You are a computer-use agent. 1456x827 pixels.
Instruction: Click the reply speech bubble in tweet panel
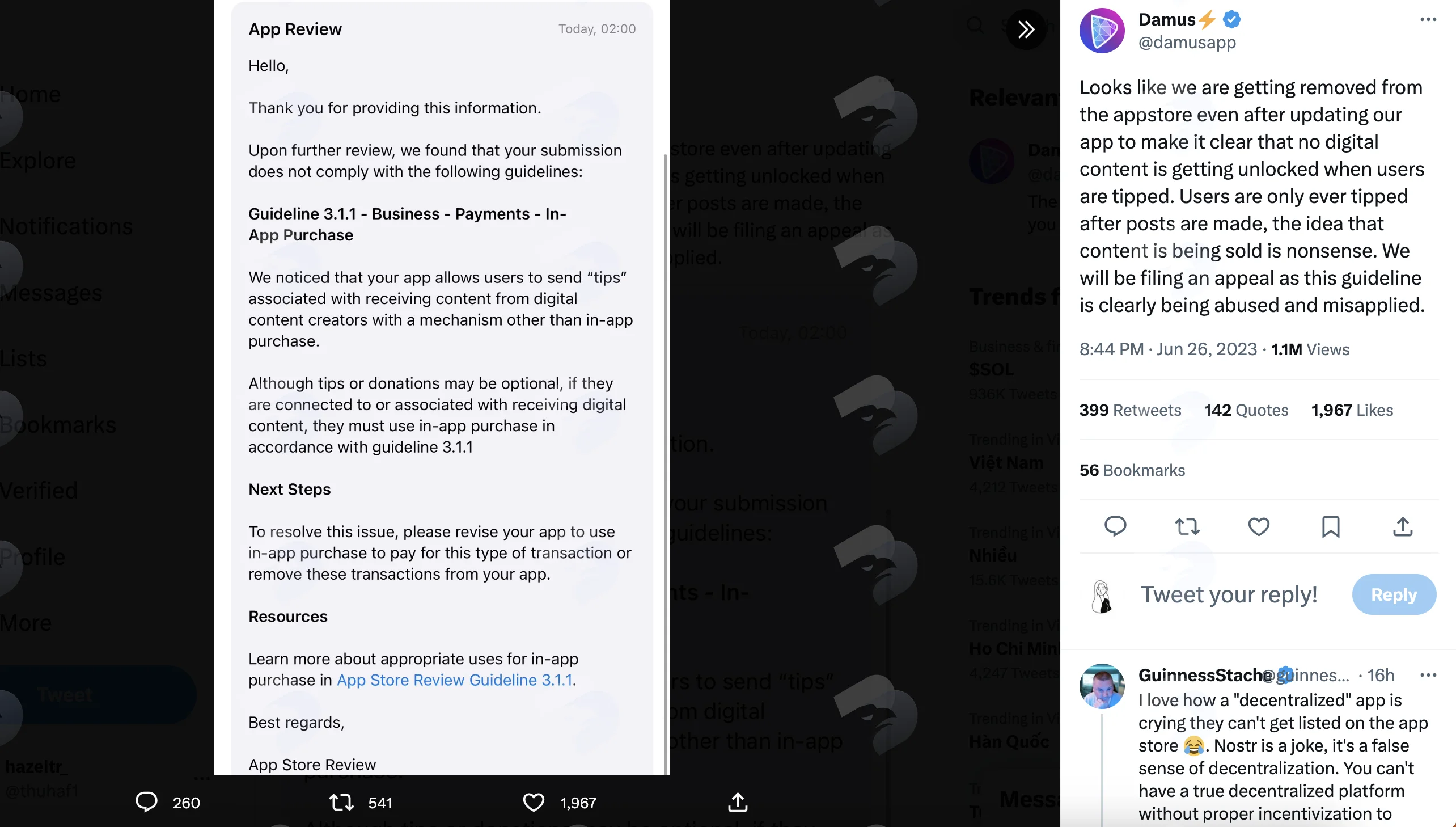1115,526
